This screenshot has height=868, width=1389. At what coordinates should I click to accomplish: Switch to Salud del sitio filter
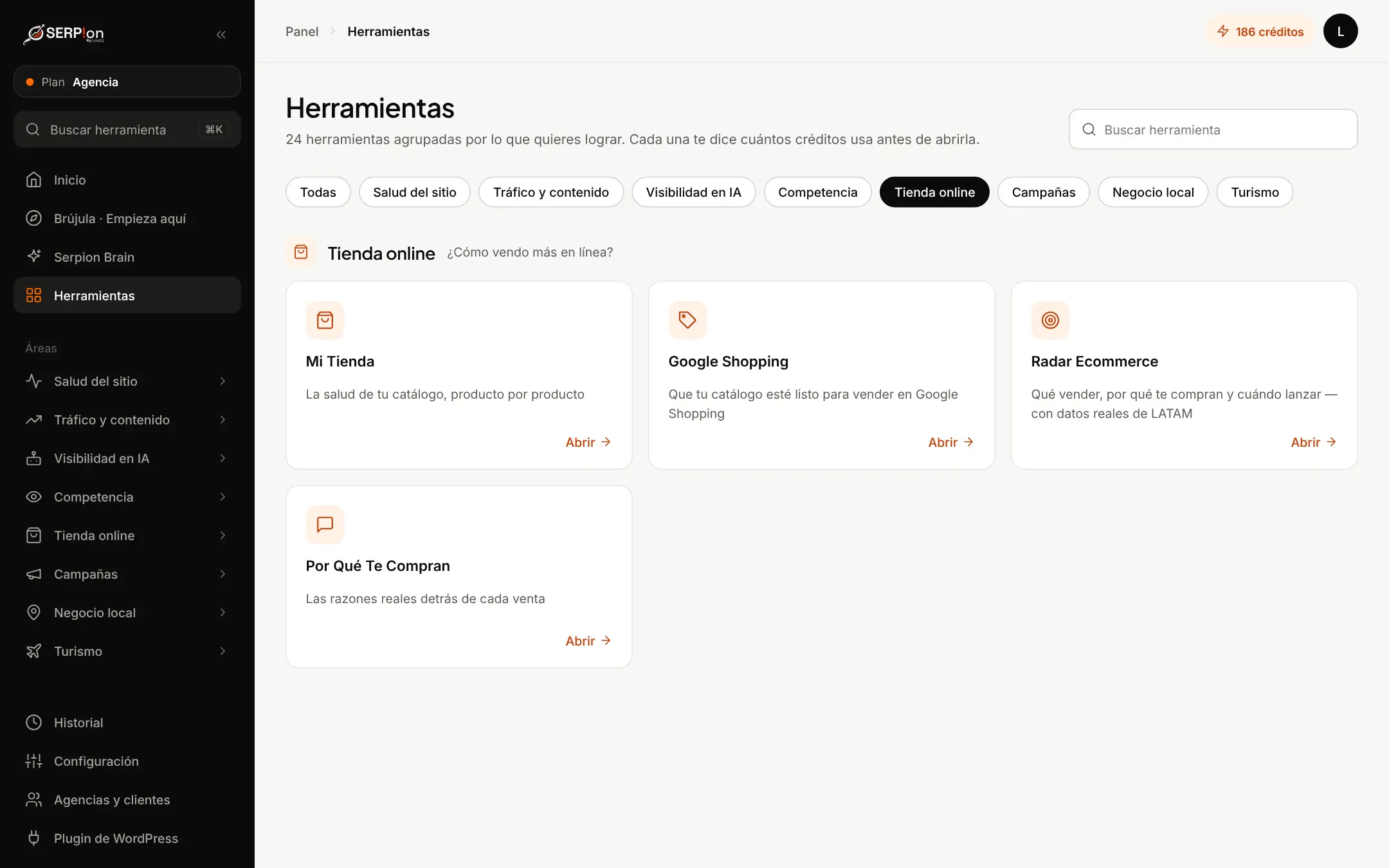pos(415,192)
